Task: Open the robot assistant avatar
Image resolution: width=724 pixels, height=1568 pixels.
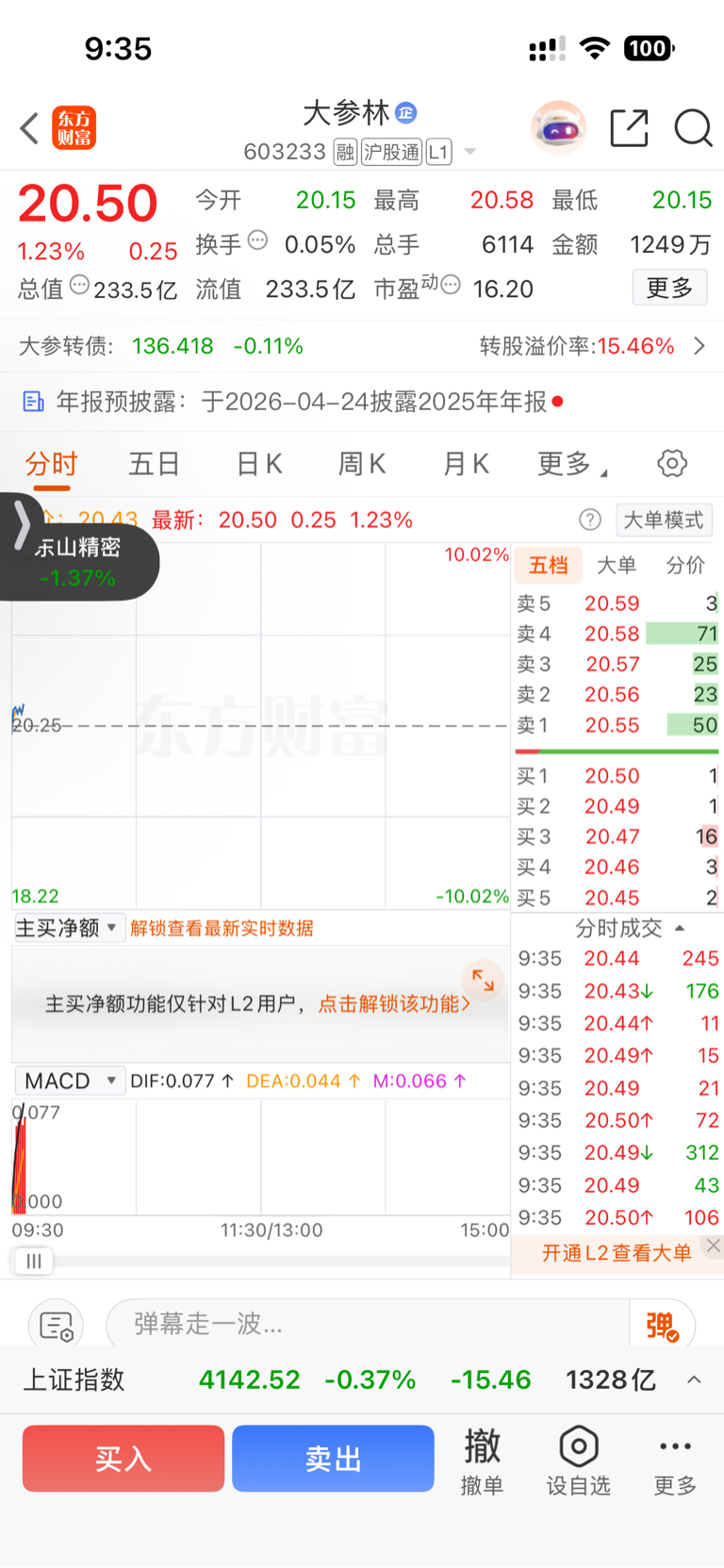Action: point(558,127)
